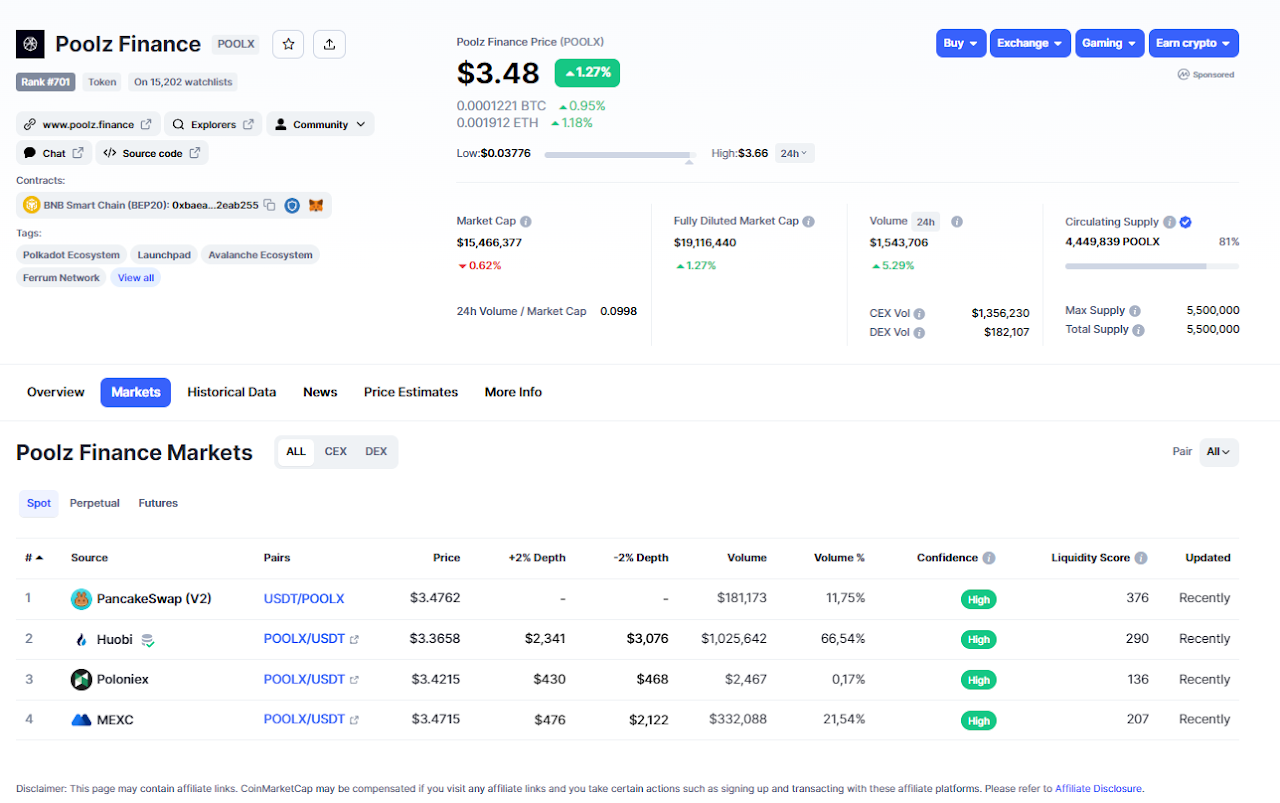This screenshot has width=1280, height=803.
Task: Click the verified circulating supply badge
Action: click(1185, 222)
